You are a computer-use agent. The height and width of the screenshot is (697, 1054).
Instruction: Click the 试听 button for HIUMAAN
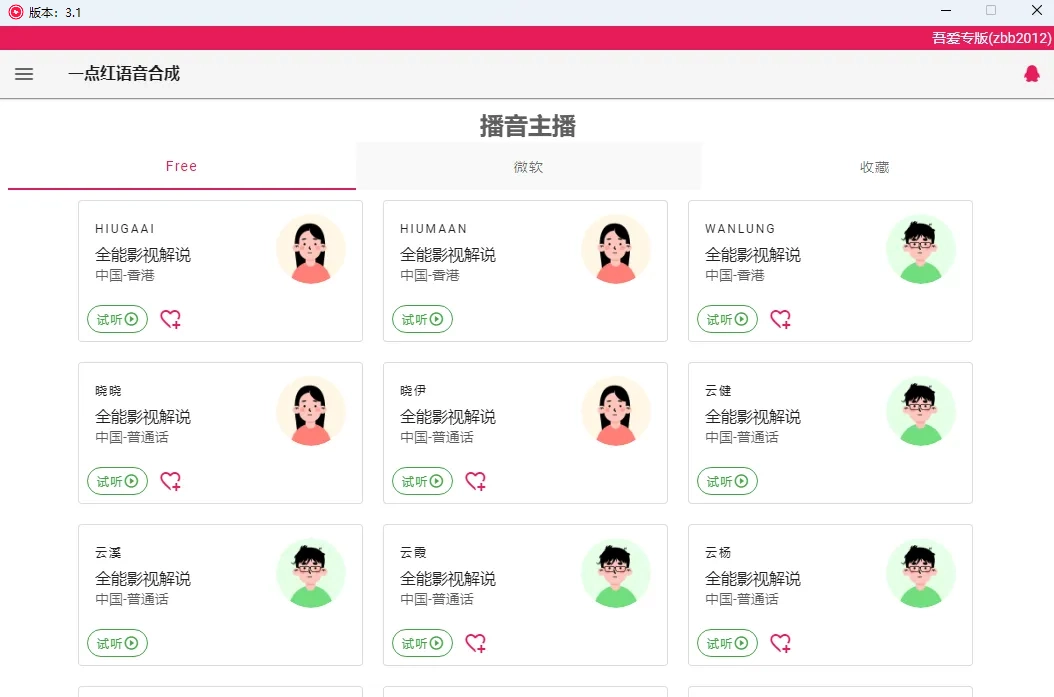pyautogui.click(x=422, y=319)
